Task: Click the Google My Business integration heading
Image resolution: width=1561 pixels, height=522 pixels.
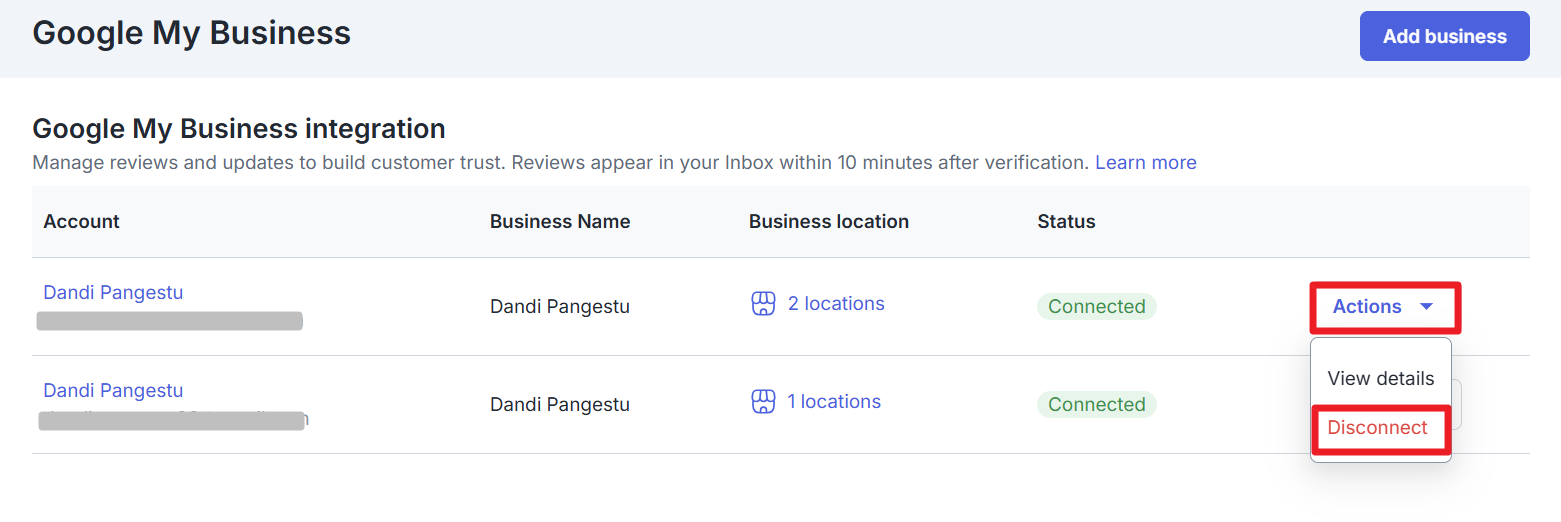Action: click(x=238, y=129)
